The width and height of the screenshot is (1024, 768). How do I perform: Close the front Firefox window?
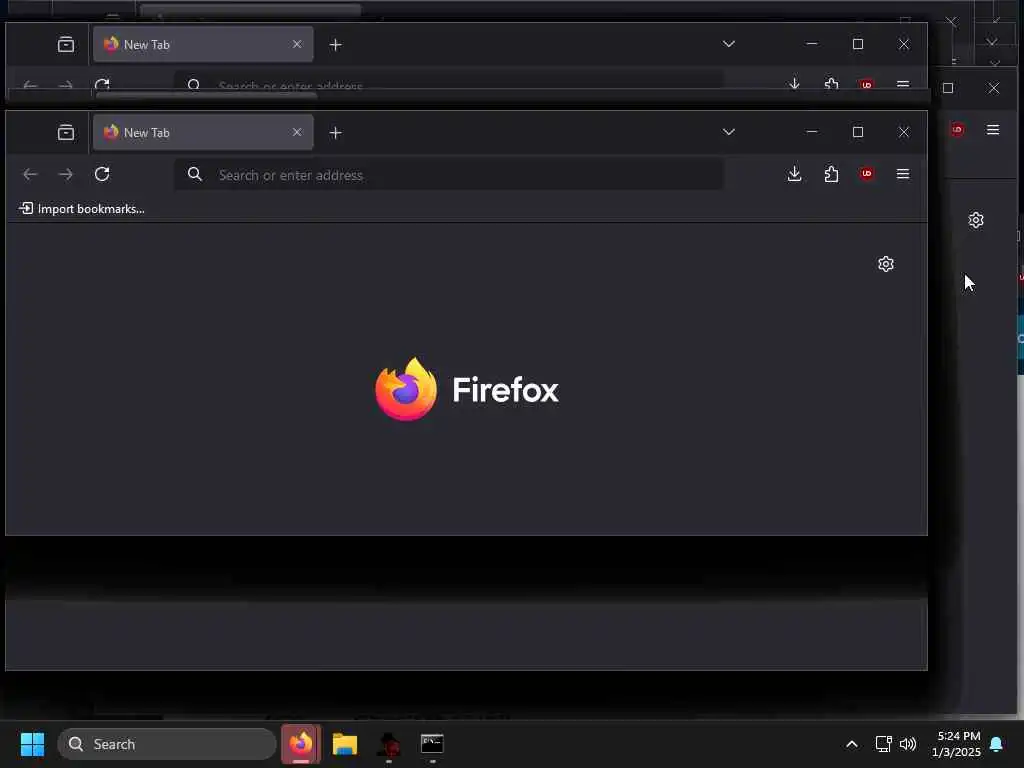[904, 132]
